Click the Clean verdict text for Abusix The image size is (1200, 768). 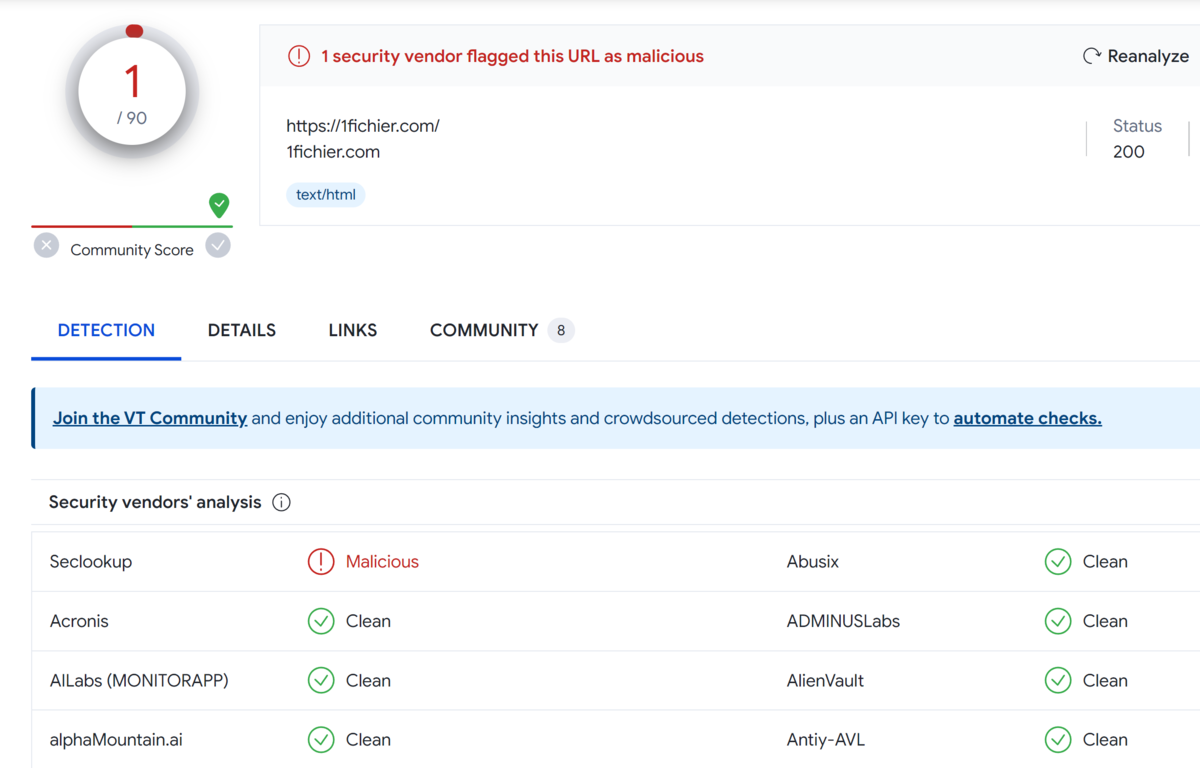[x=1105, y=562]
